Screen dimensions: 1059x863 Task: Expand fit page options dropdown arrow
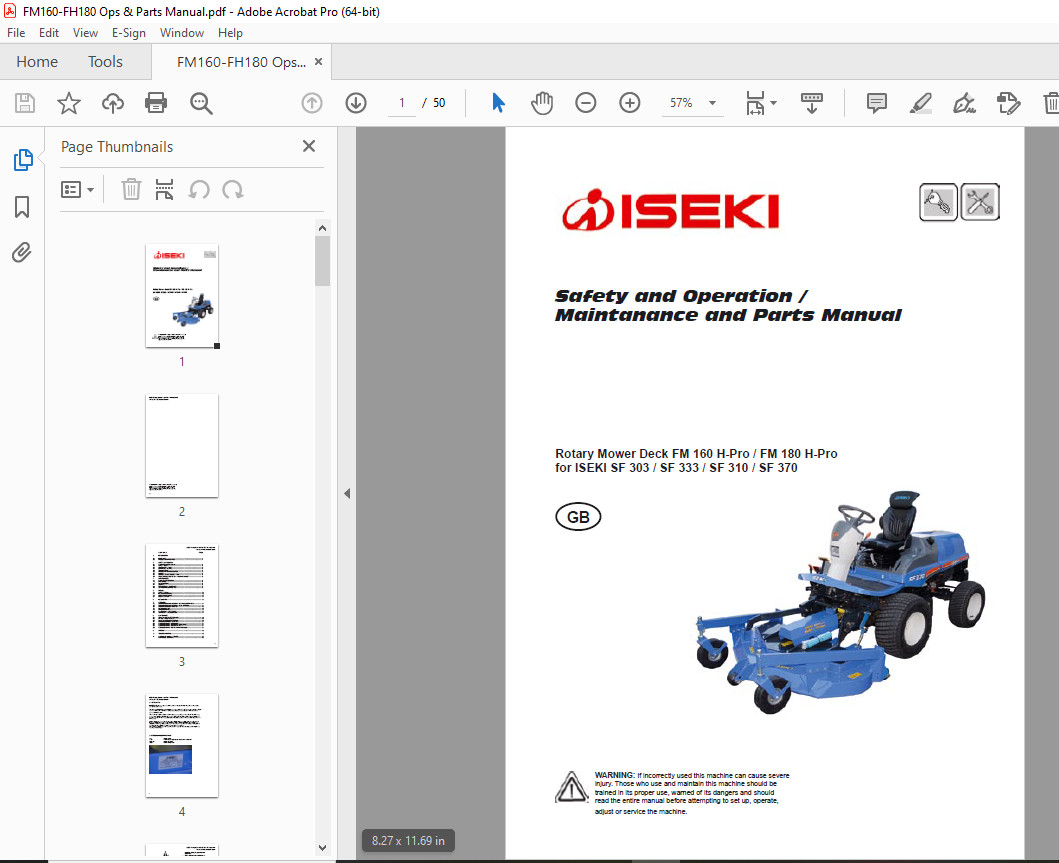click(774, 103)
